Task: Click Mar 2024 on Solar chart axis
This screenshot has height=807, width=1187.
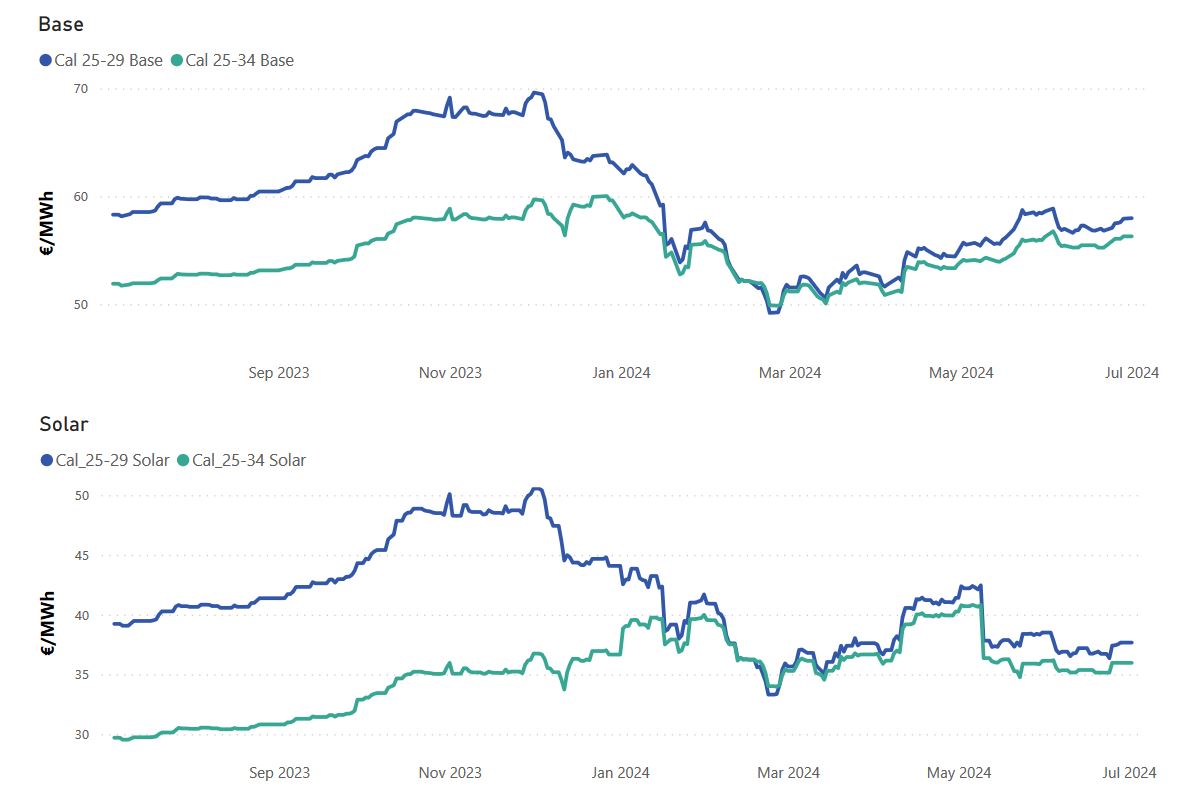Action: pos(789,772)
